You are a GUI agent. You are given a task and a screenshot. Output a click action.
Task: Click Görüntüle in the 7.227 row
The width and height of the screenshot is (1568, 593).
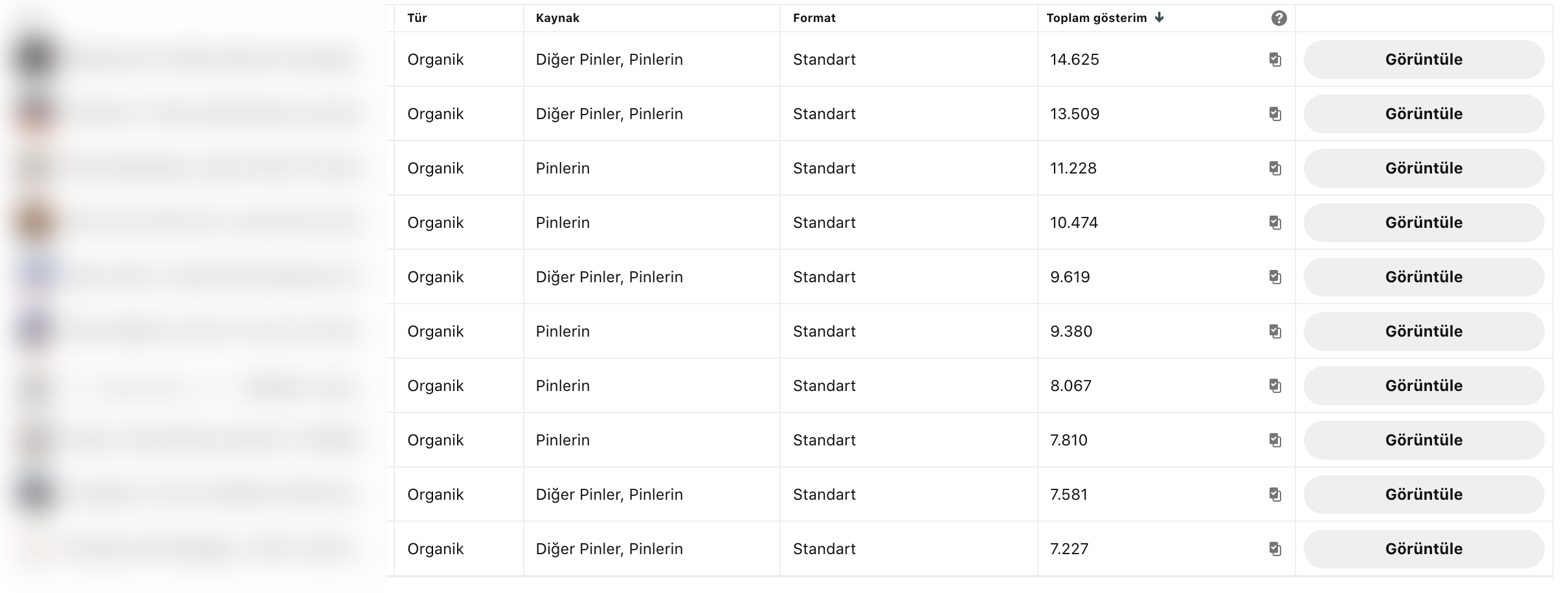pos(1424,549)
